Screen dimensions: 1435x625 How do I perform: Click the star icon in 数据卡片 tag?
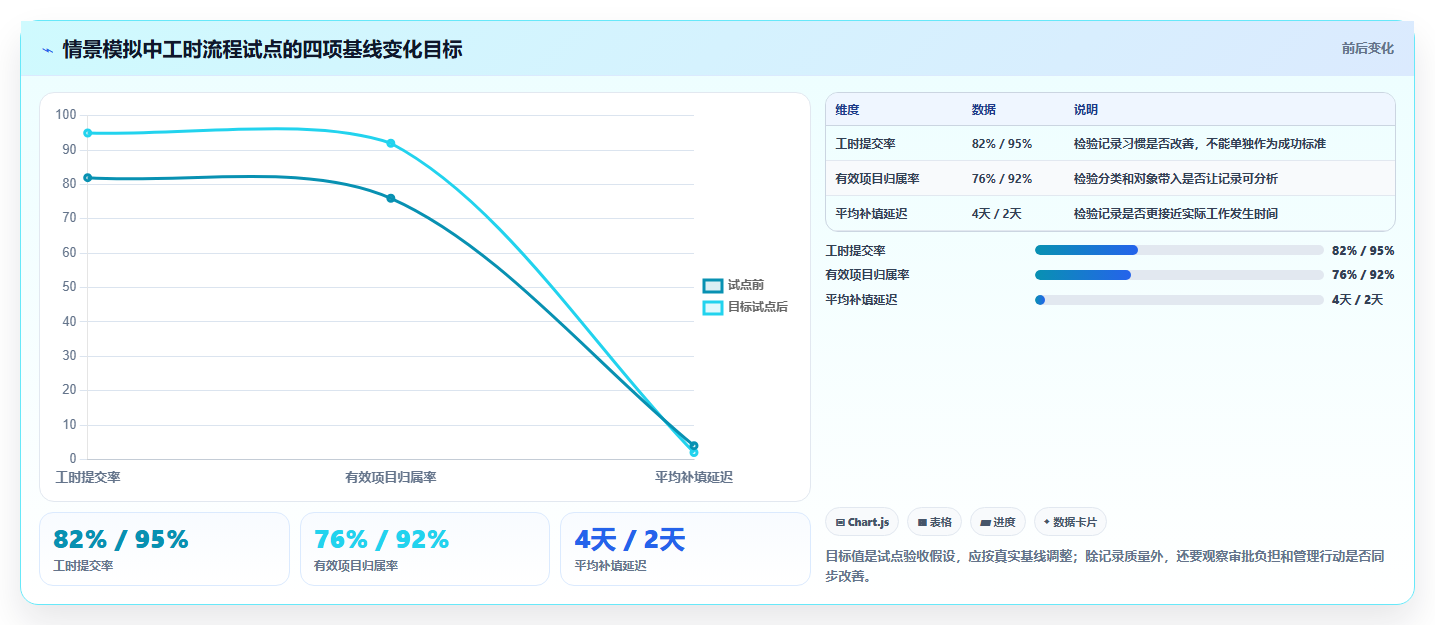(x=1047, y=522)
